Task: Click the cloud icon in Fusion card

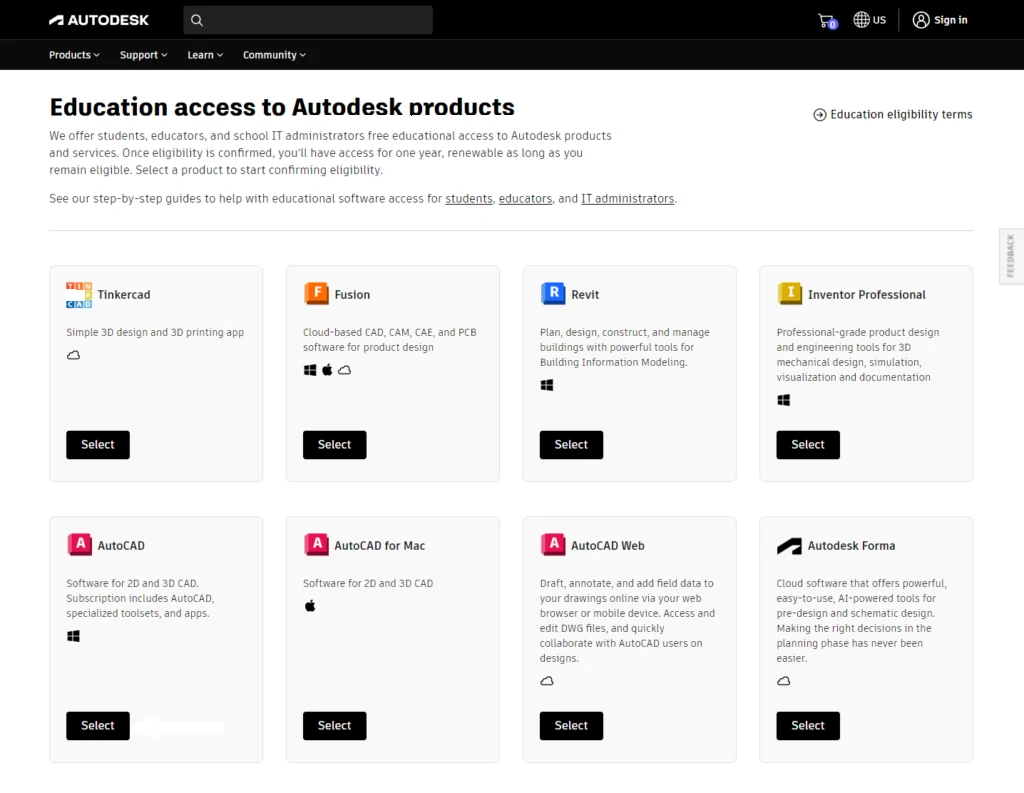Action: pos(345,370)
